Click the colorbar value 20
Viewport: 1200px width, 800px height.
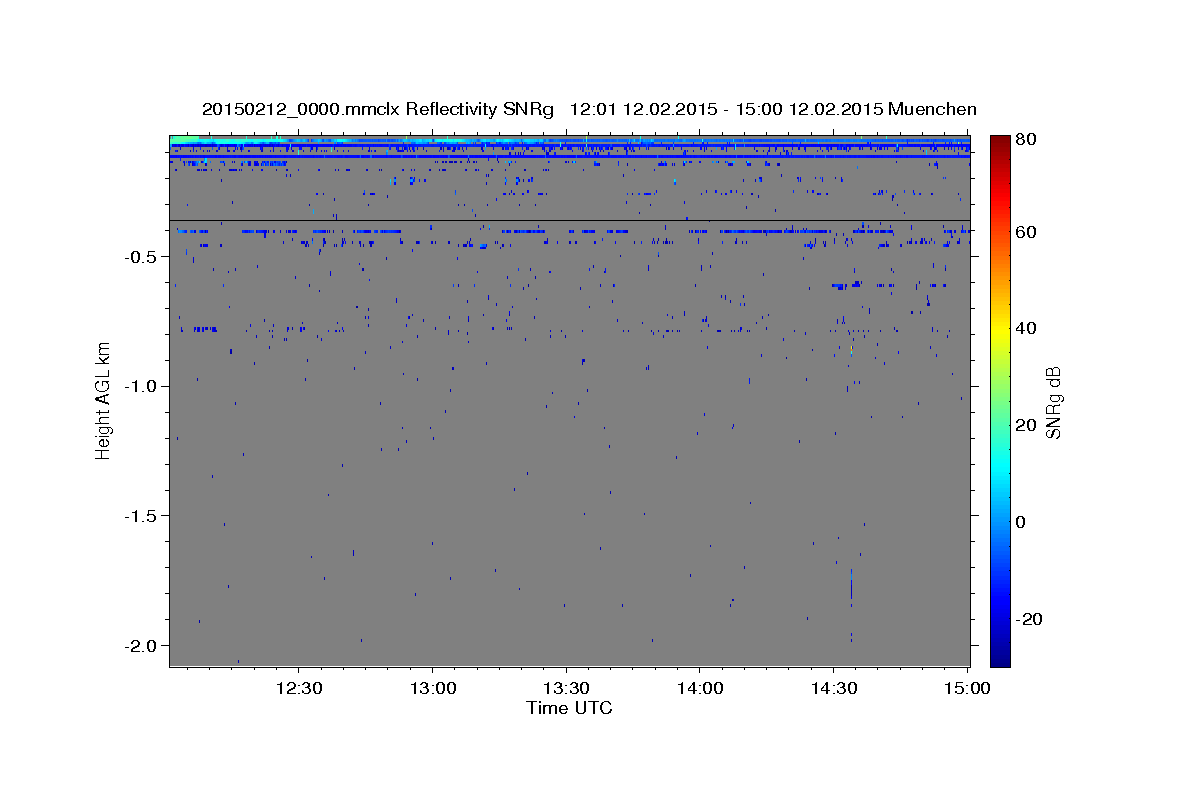pos(1027,425)
